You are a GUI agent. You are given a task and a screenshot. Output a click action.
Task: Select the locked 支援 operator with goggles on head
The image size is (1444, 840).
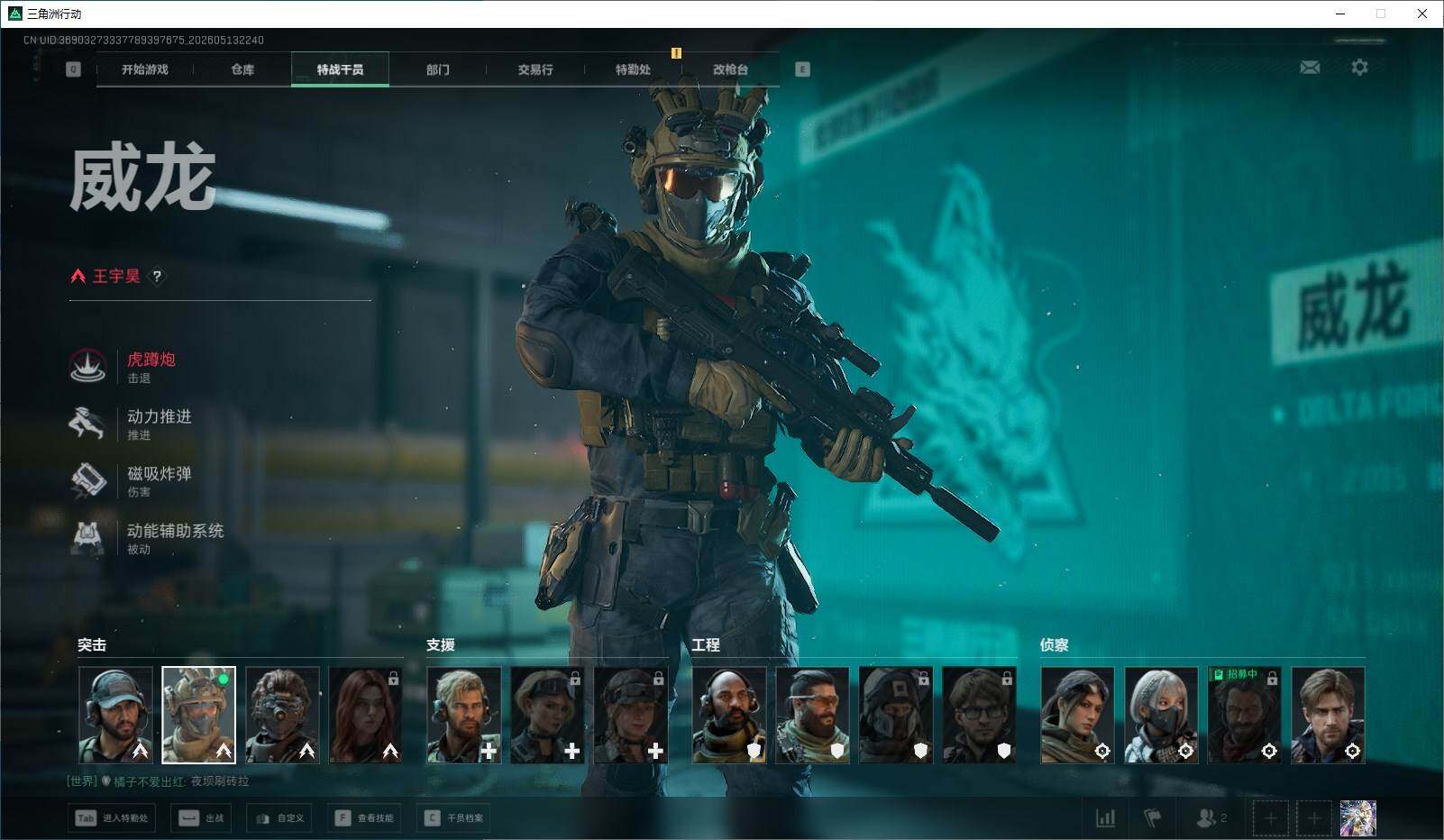pos(547,715)
